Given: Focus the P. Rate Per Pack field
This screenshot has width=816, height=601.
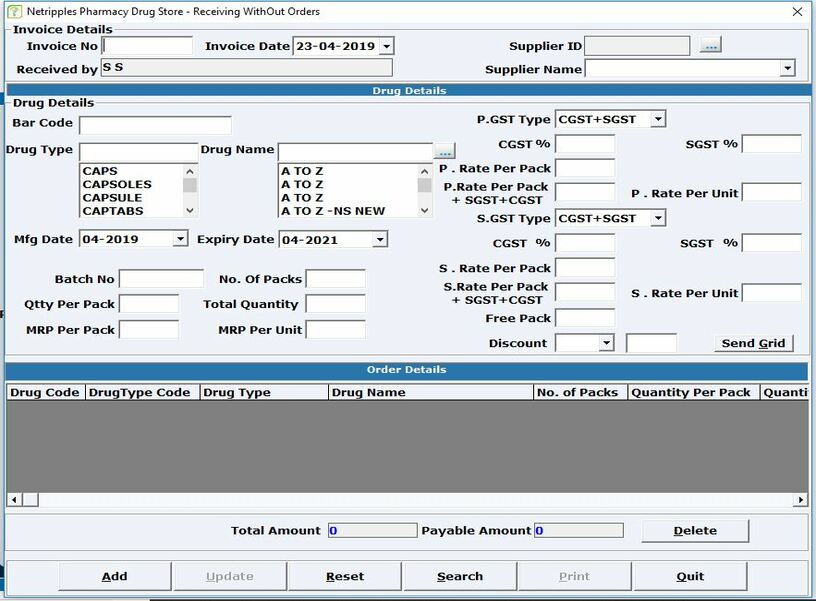Looking at the screenshot, I should pyautogui.click(x=585, y=168).
